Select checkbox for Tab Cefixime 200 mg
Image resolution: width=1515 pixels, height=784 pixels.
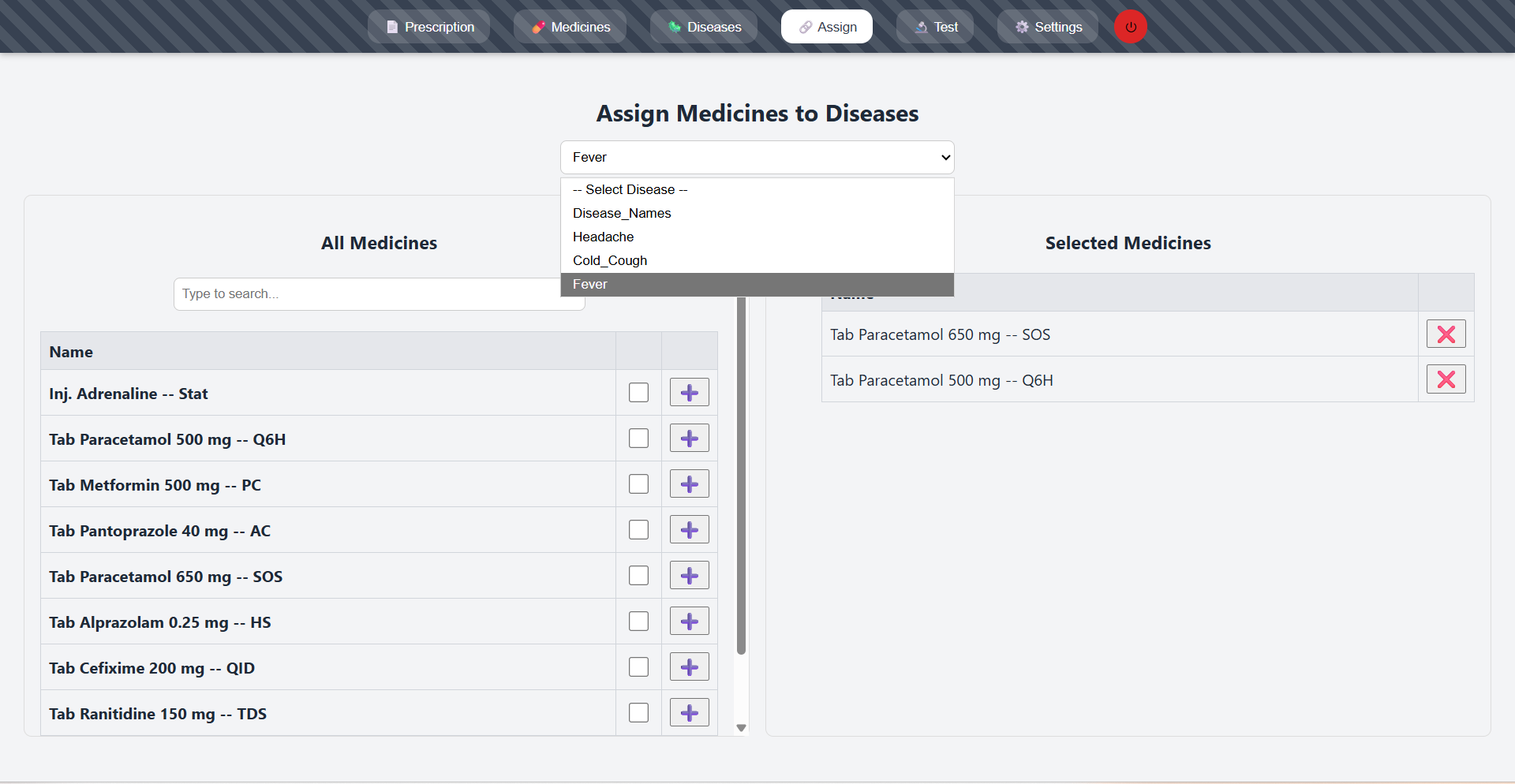coord(638,667)
